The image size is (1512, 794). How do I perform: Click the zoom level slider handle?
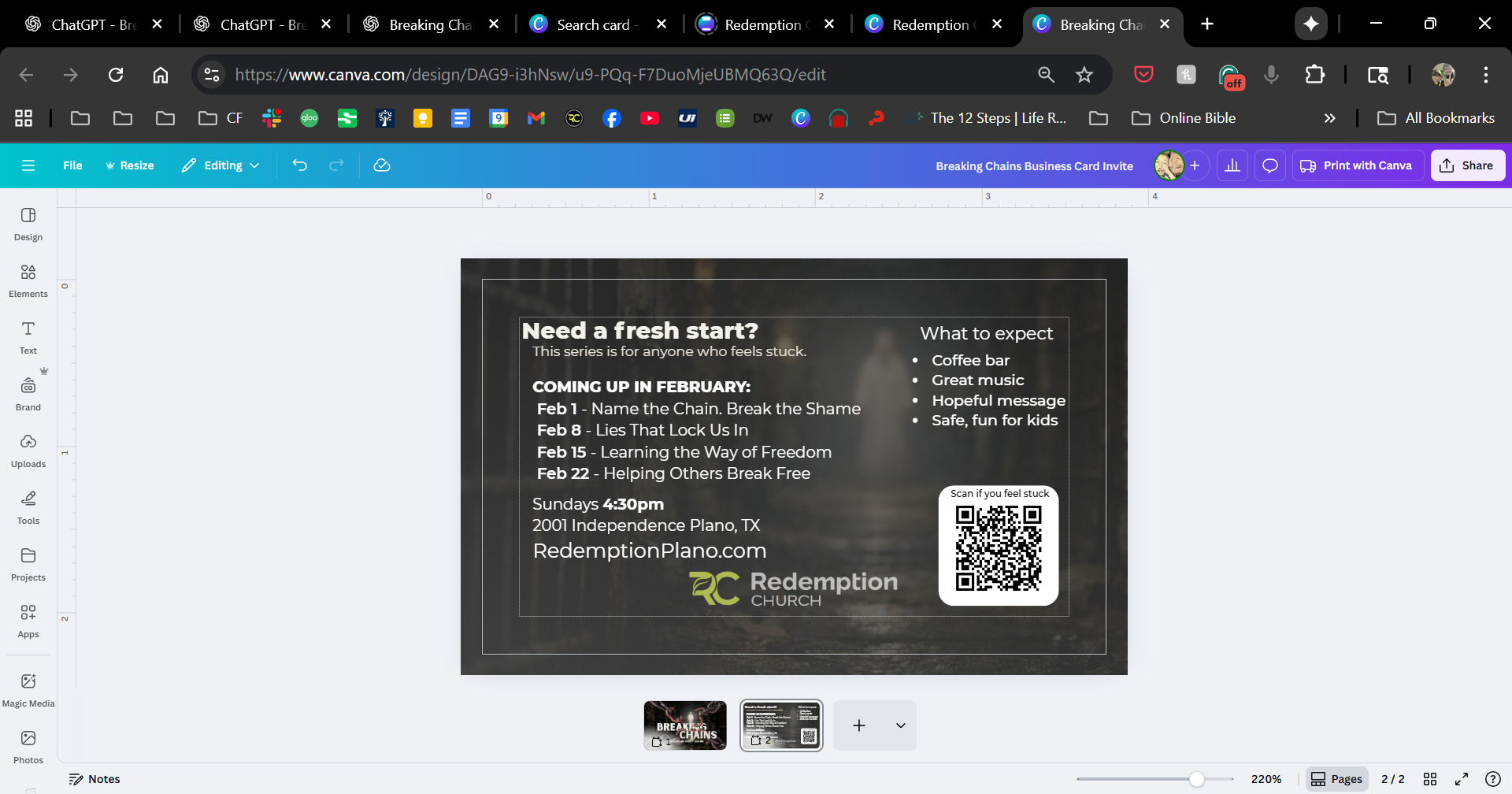[x=1196, y=779]
